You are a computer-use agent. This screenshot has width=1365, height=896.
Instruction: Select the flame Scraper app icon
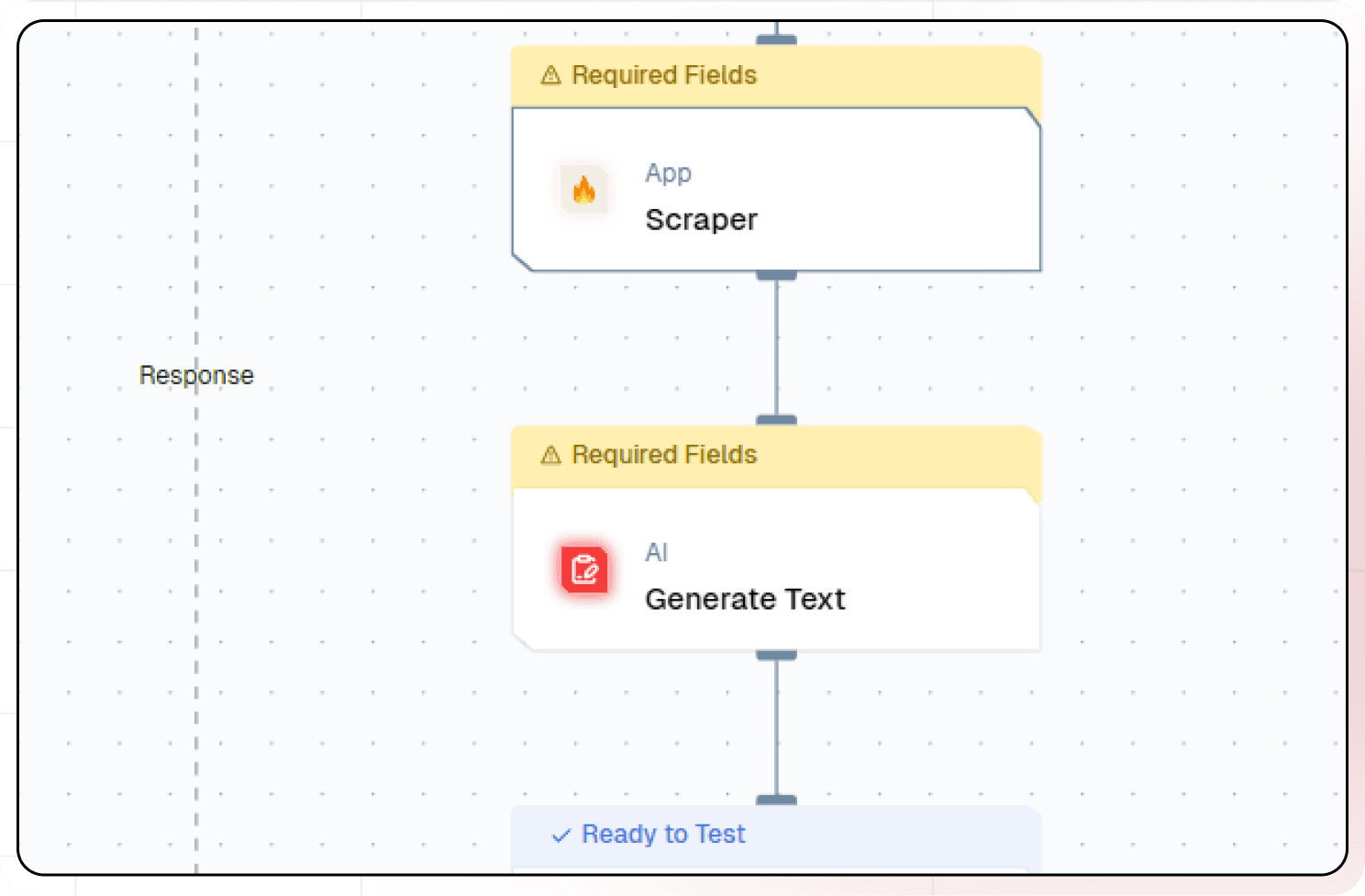click(584, 190)
